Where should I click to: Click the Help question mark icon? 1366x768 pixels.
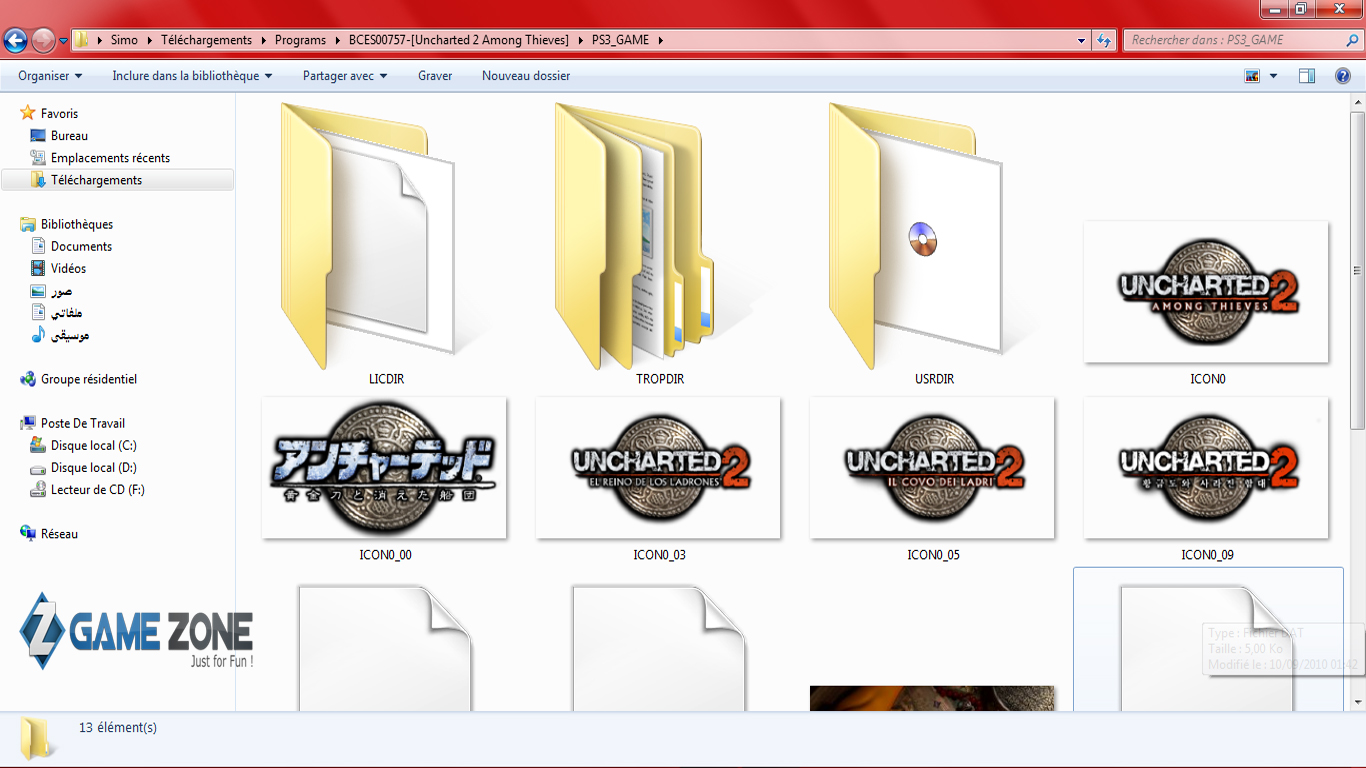(x=1342, y=76)
